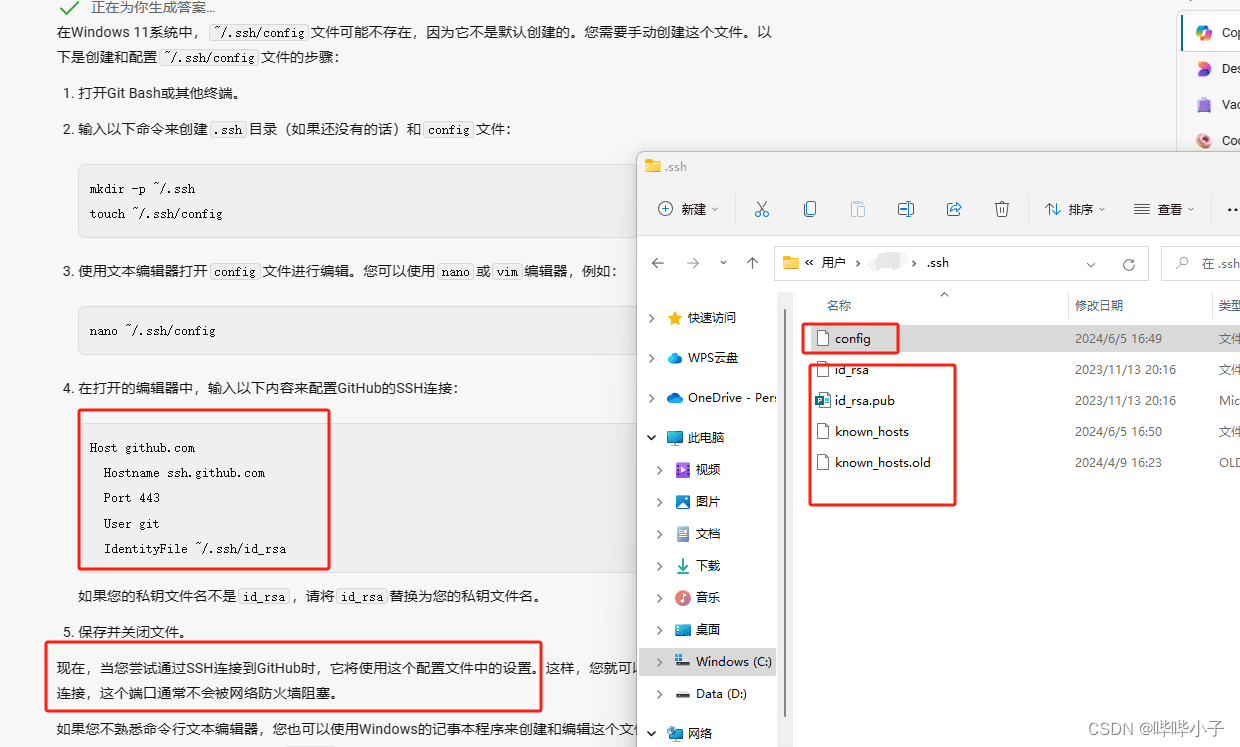Click the 图片 folder icon
This screenshot has height=747, width=1240.
pyautogui.click(x=683, y=501)
